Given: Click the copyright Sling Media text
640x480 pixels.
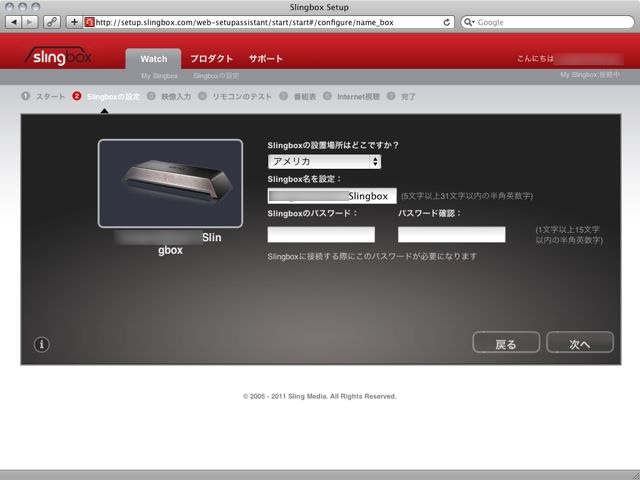Looking at the screenshot, I should click(x=320, y=396).
